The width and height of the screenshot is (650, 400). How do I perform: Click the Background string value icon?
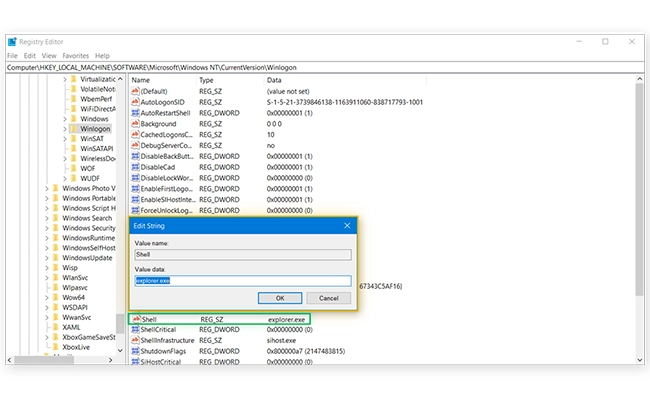pyautogui.click(x=135, y=124)
